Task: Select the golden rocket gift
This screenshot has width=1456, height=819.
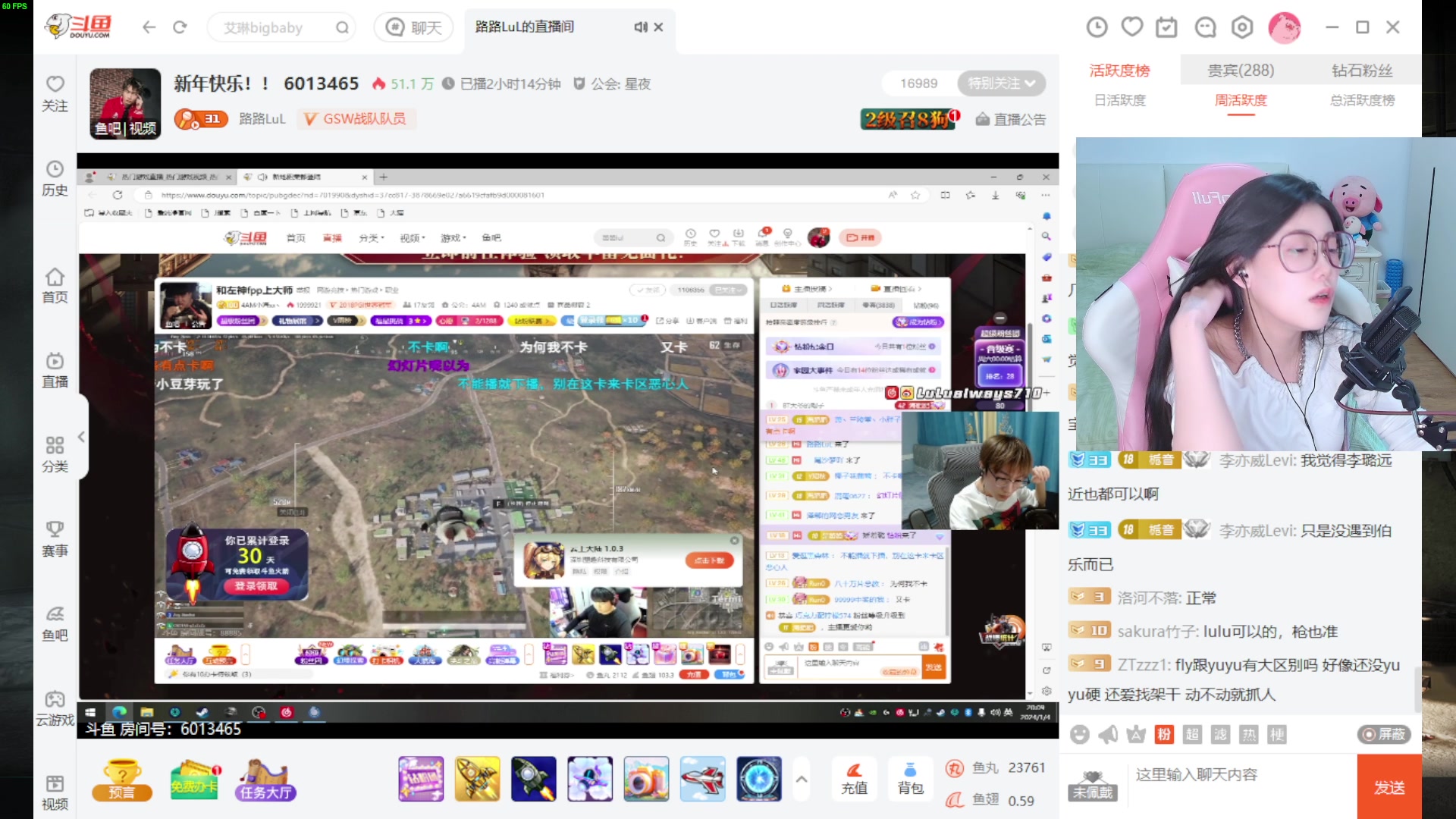Action: pyautogui.click(x=477, y=779)
